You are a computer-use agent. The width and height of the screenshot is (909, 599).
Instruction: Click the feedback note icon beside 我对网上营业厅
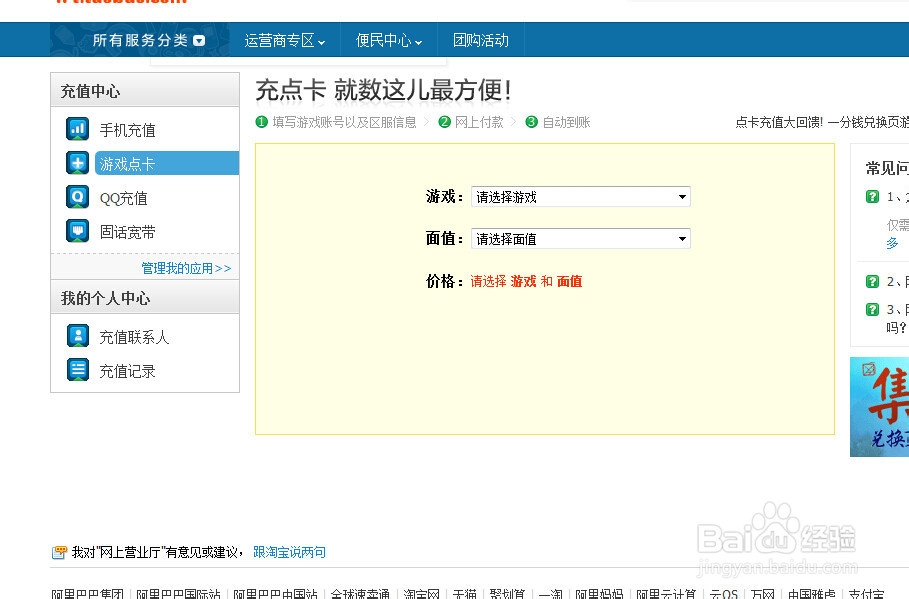pyautogui.click(x=59, y=552)
